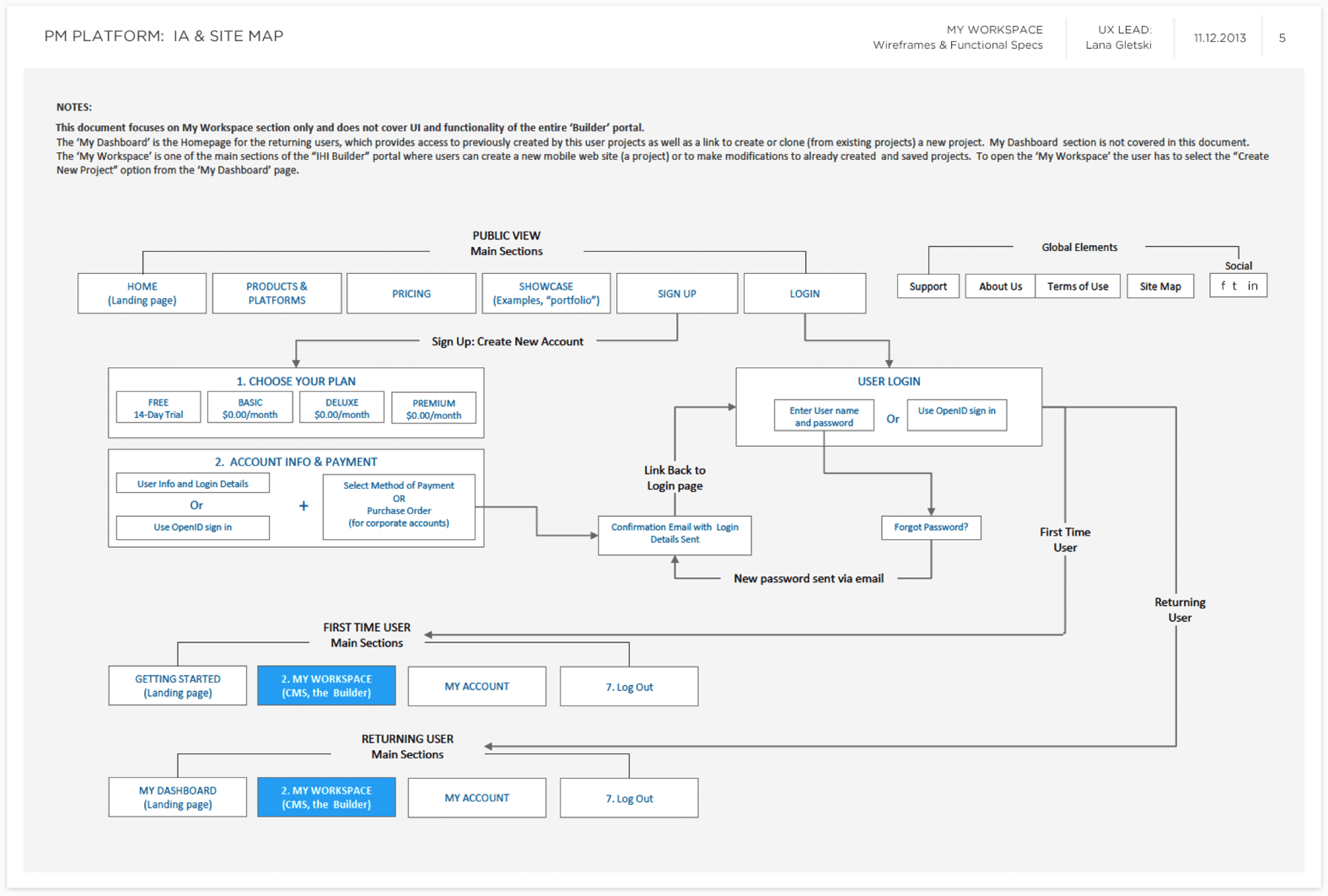Image resolution: width=1328 pixels, height=896 pixels.
Task: Select the SHOWCASE examples portfolio box
Action: click(546, 293)
